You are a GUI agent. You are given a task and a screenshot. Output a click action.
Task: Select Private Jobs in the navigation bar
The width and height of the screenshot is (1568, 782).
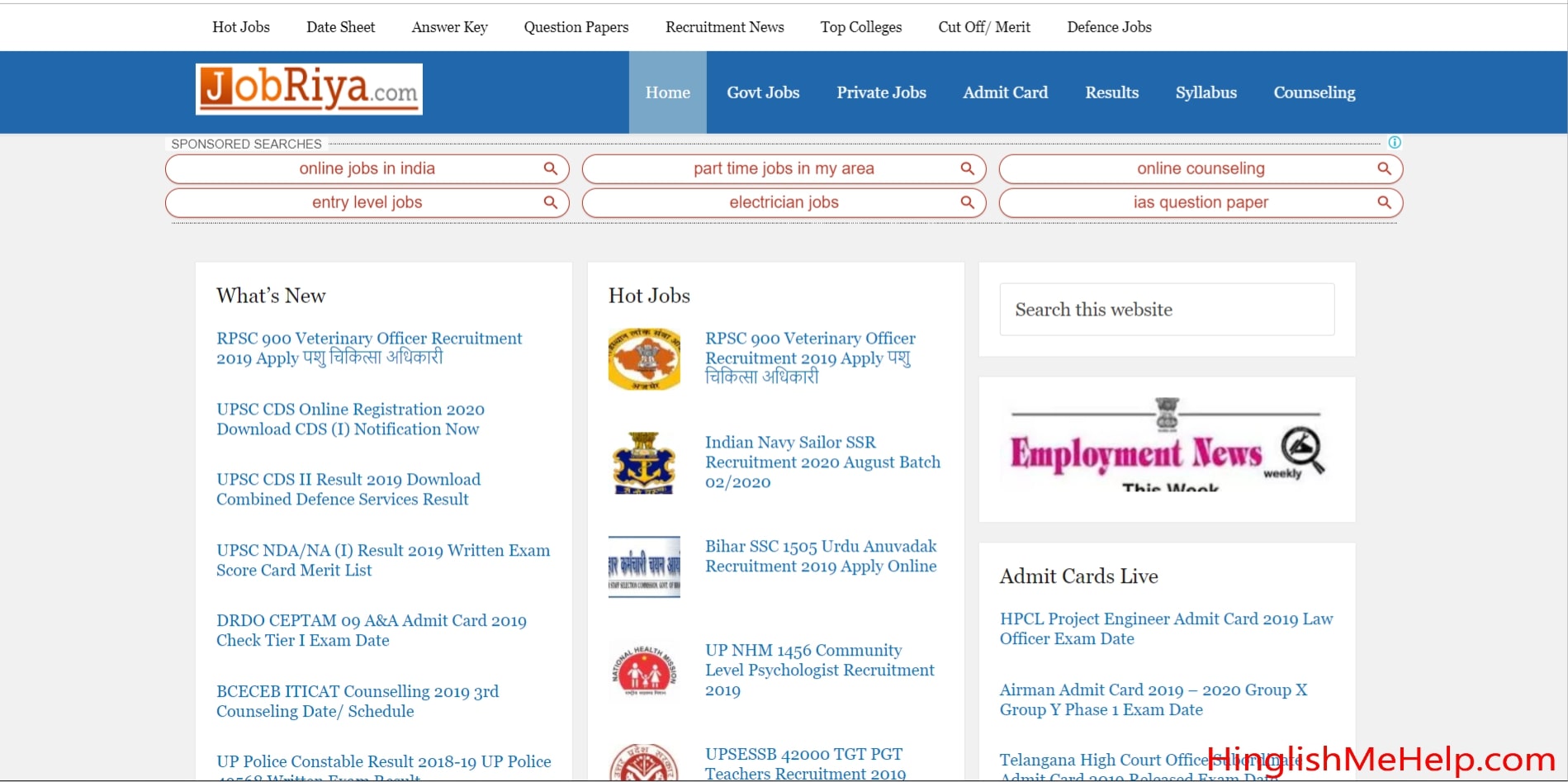pos(881,92)
